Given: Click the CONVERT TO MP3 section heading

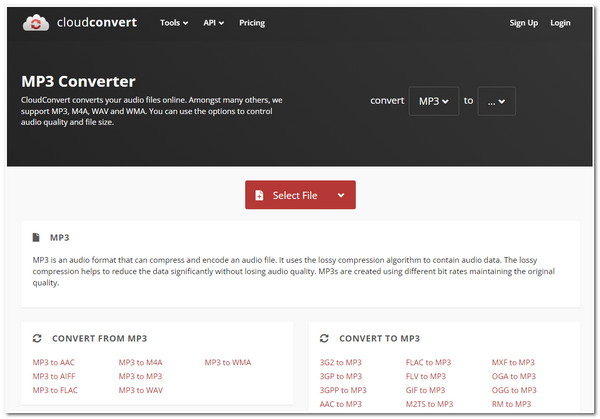Looking at the screenshot, I should (x=380, y=338).
